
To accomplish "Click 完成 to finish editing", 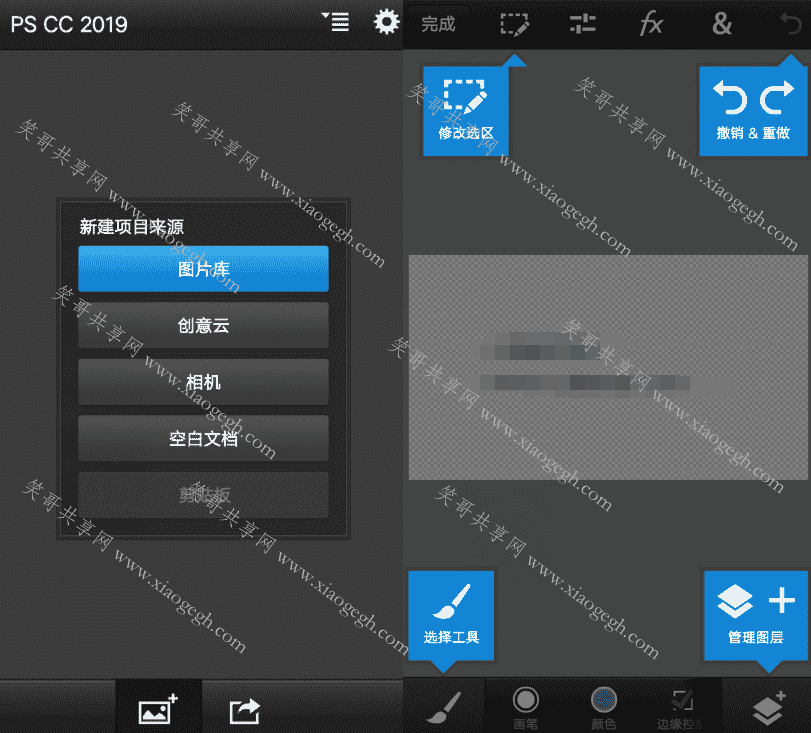I will point(438,24).
